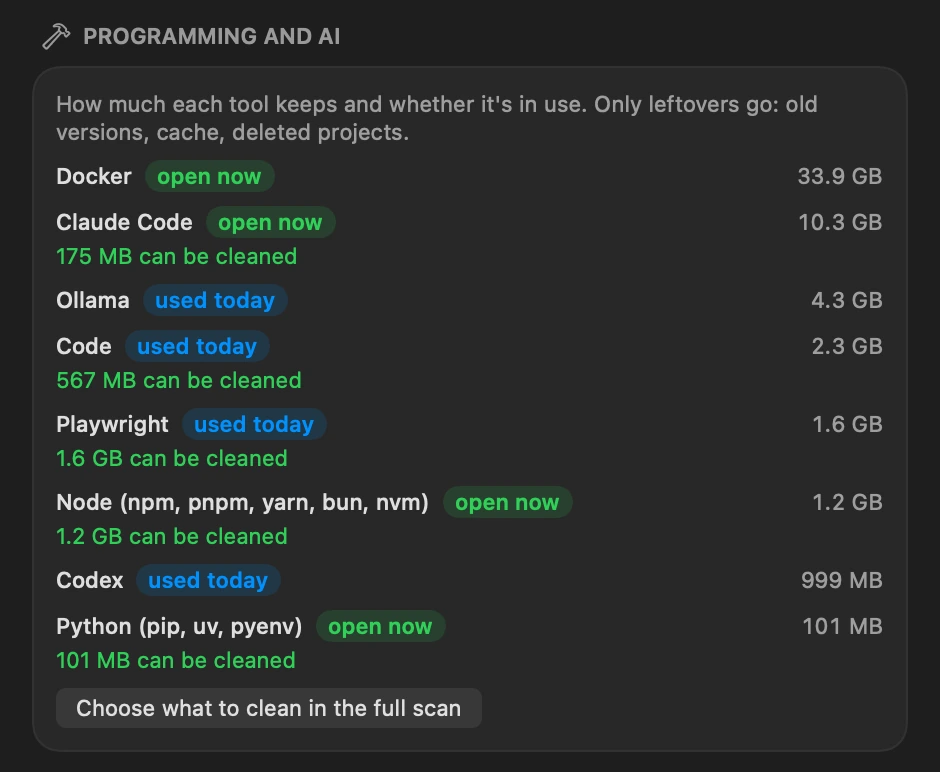Click the 'used today' badge beside Playwright
The width and height of the screenshot is (940, 772).
pos(254,424)
